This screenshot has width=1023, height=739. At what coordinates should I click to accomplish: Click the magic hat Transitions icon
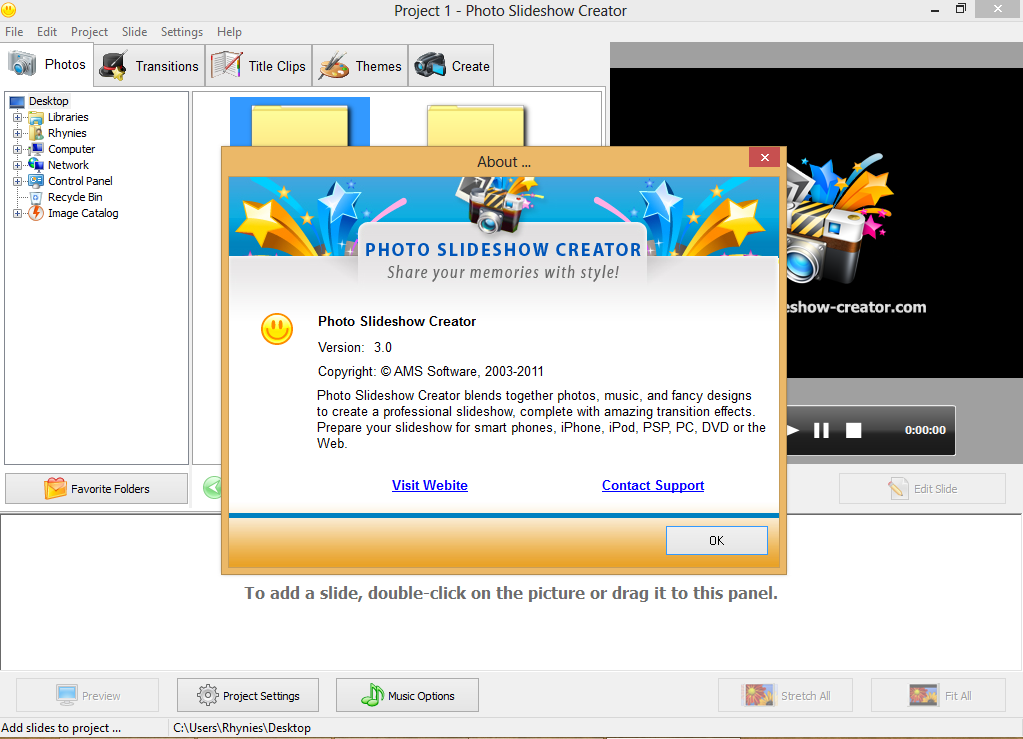click(x=114, y=66)
